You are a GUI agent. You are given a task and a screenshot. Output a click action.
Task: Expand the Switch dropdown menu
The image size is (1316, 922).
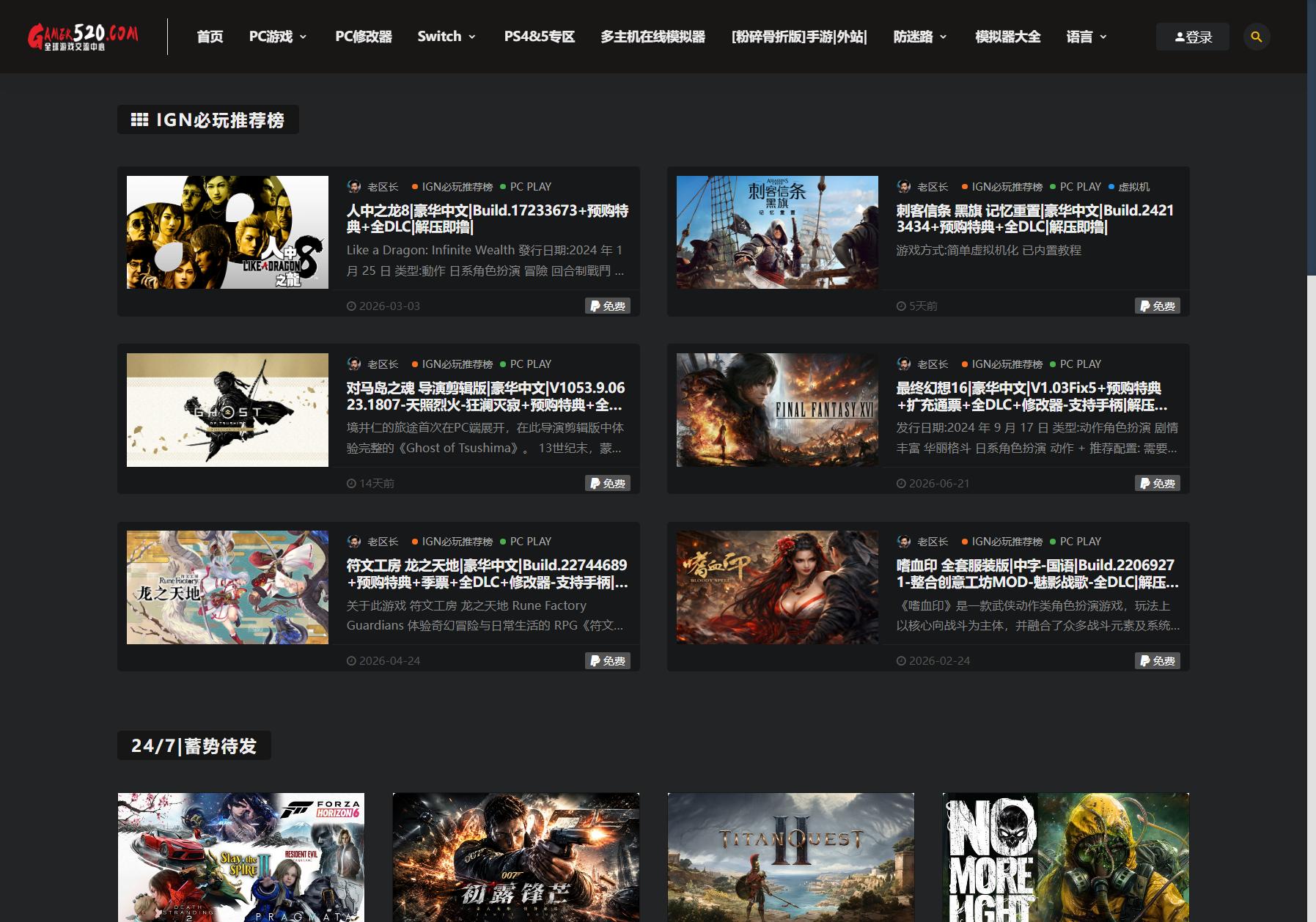pyautogui.click(x=446, y=37)
